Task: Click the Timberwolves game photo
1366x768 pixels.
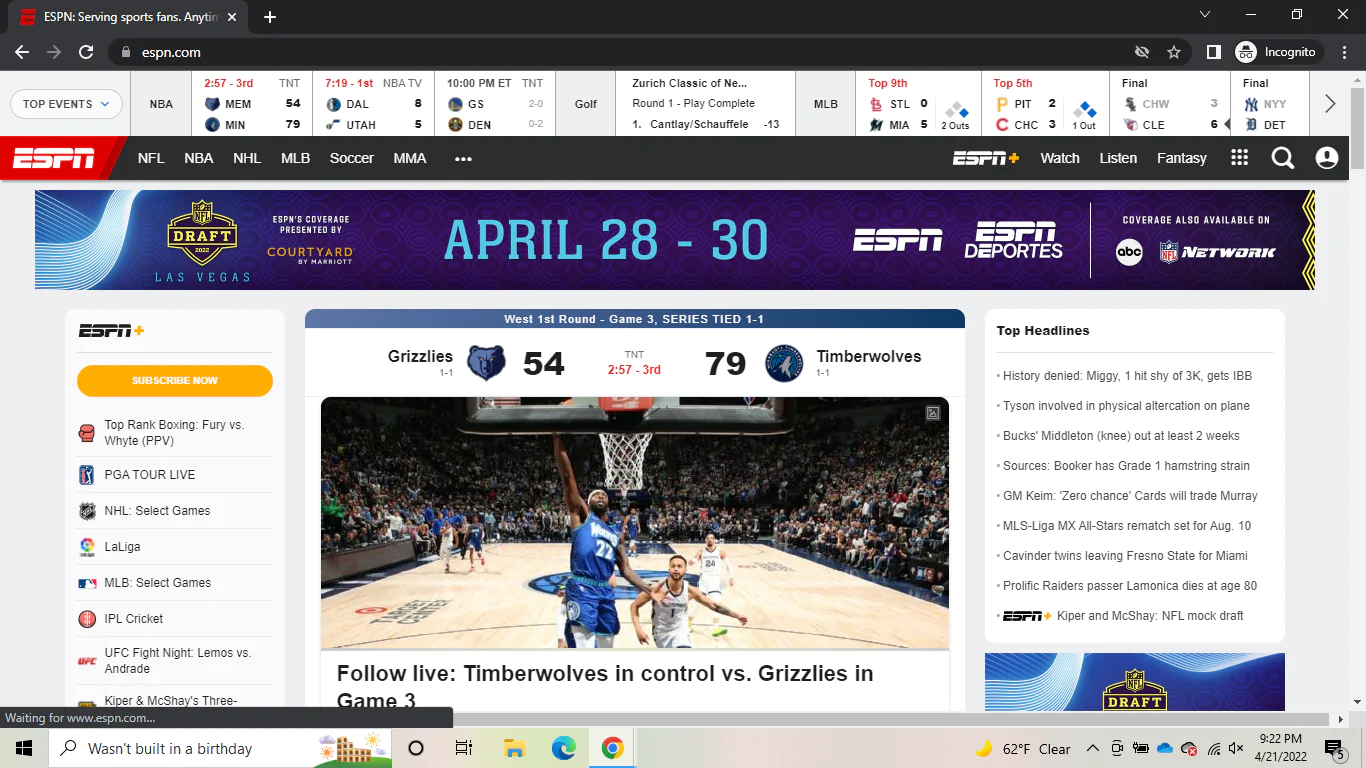Action: point(634,522)
